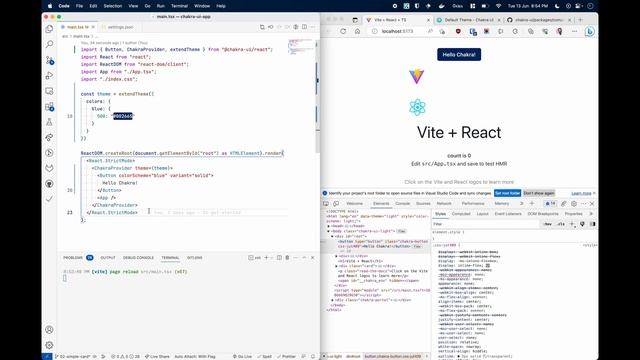Click the Hello Chakra! button
This screenshot has height=360, width=640.
click(x=459, y=54)
